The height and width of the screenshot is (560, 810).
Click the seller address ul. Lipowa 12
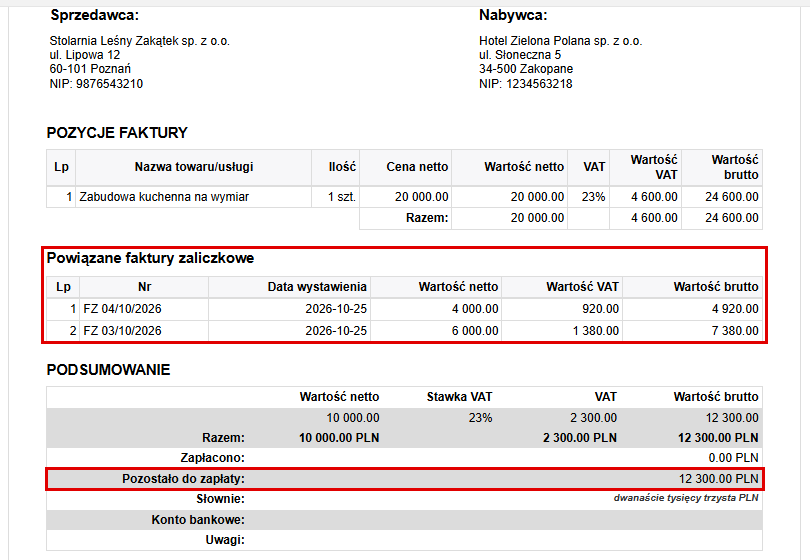click(x=85, y=55)
